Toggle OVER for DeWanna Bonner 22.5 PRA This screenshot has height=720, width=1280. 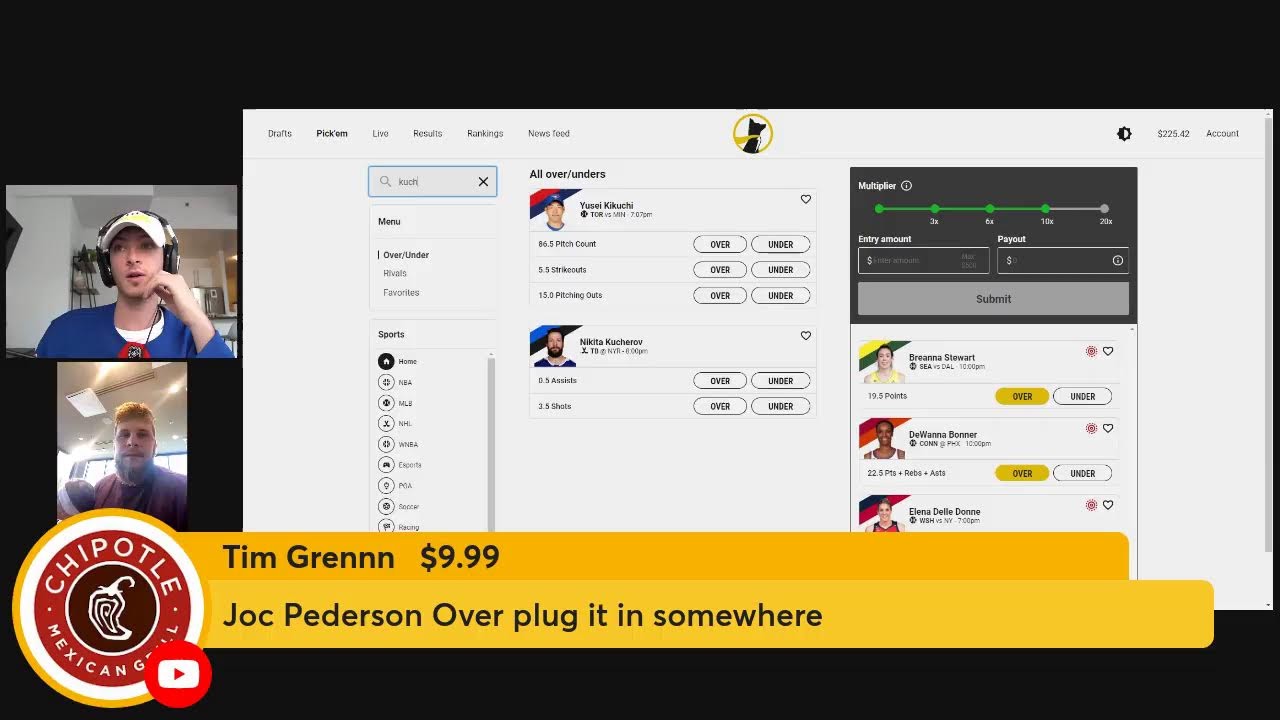(x=1022, y=473)
